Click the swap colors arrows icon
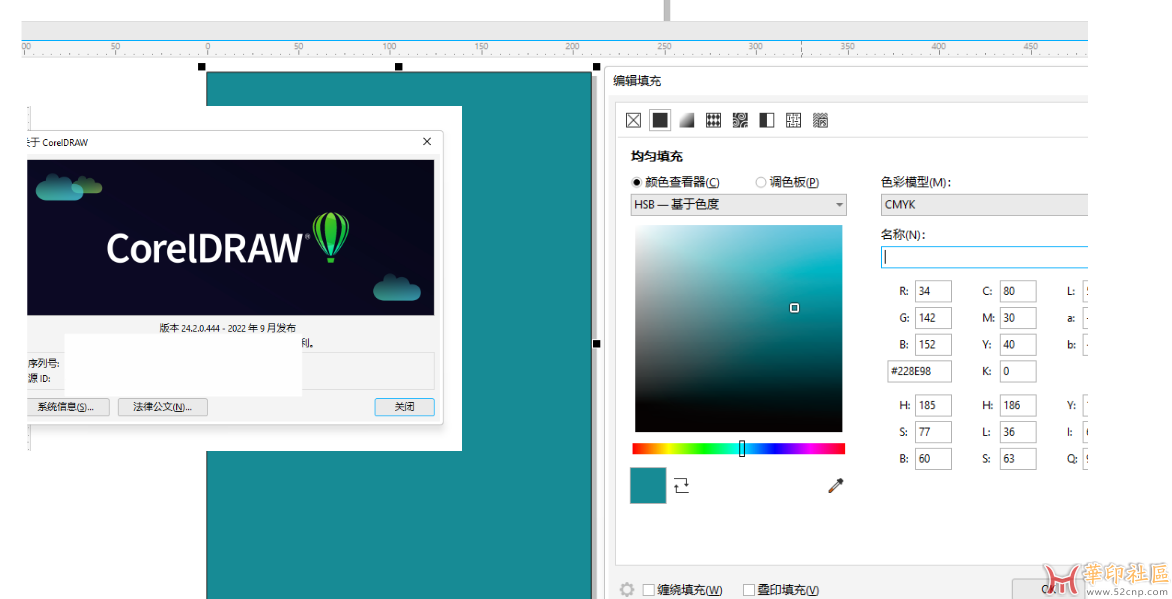 [x=681, y=485]
